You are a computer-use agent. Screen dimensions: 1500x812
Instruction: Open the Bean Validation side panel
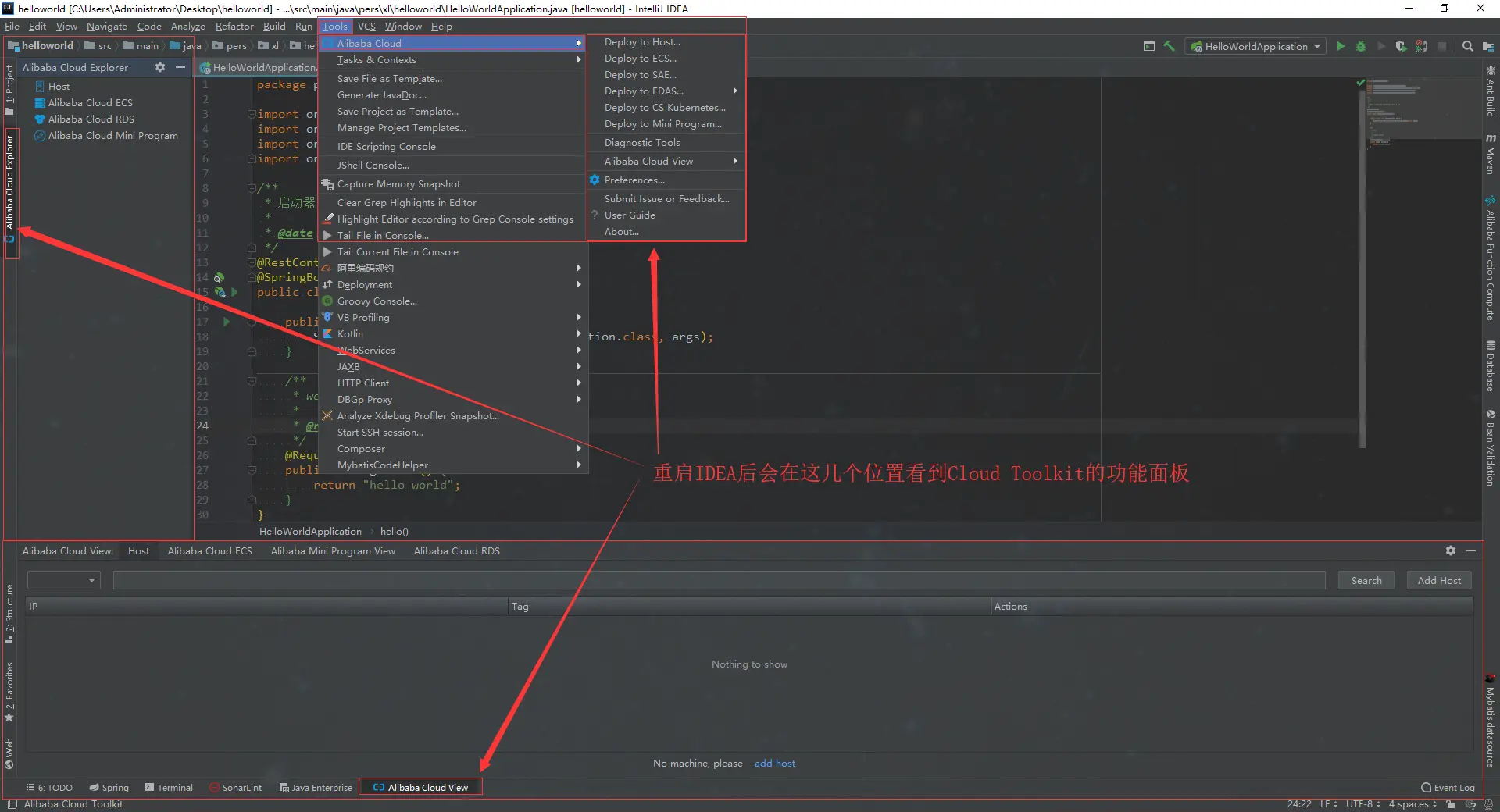point(1491,448)
